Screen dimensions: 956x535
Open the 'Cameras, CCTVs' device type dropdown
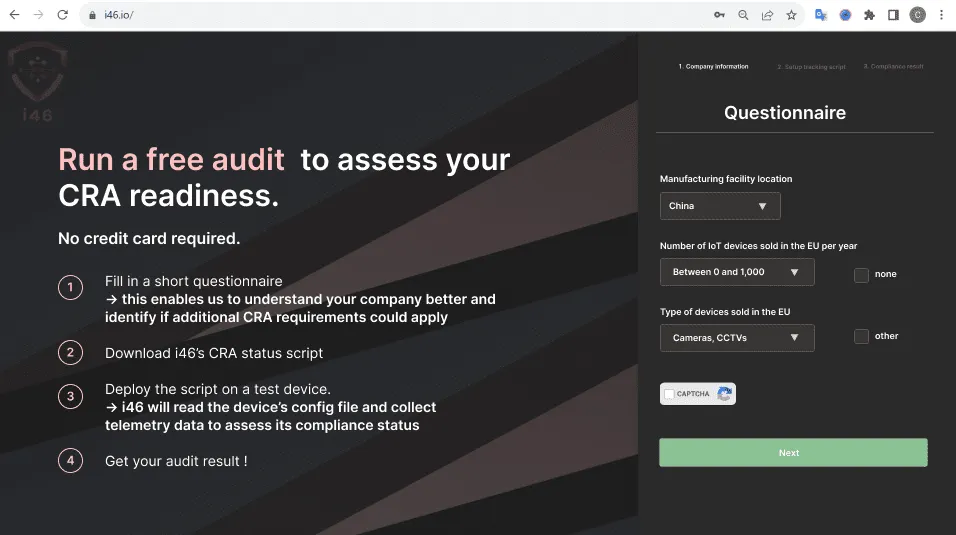737,338
